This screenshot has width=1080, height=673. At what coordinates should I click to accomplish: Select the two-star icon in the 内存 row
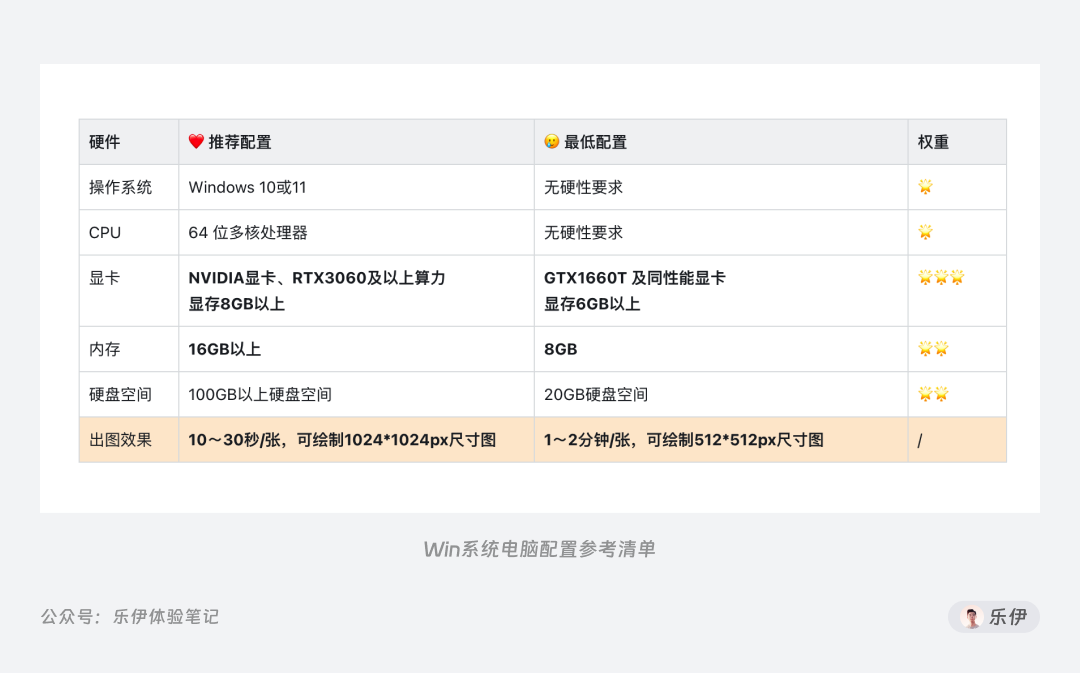(x=933, y=348)
